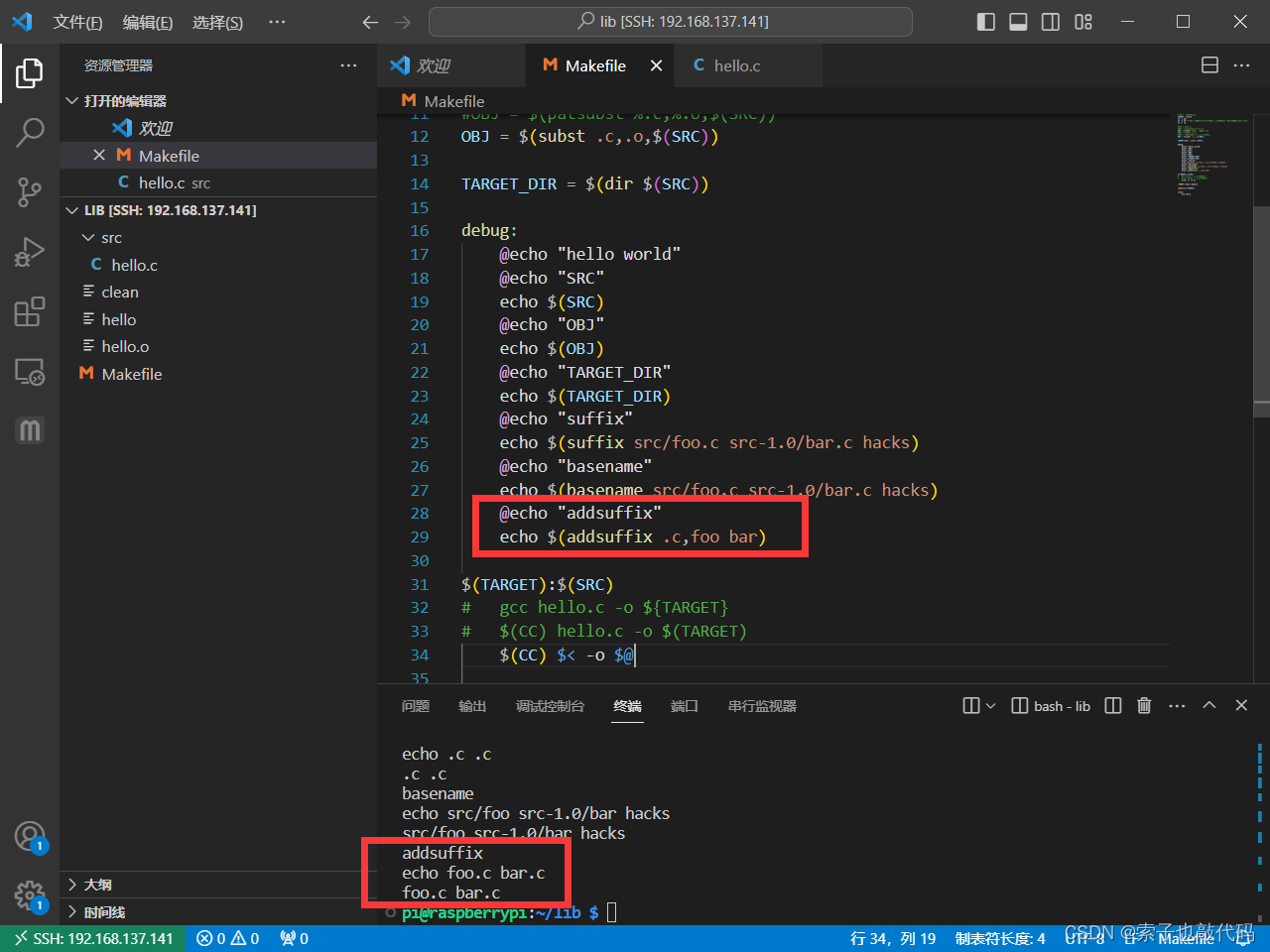Select the bash - lib terminal entry
Viewport: 1270px width, 952px height.
pyautogui.click(x=1051, y=706)
